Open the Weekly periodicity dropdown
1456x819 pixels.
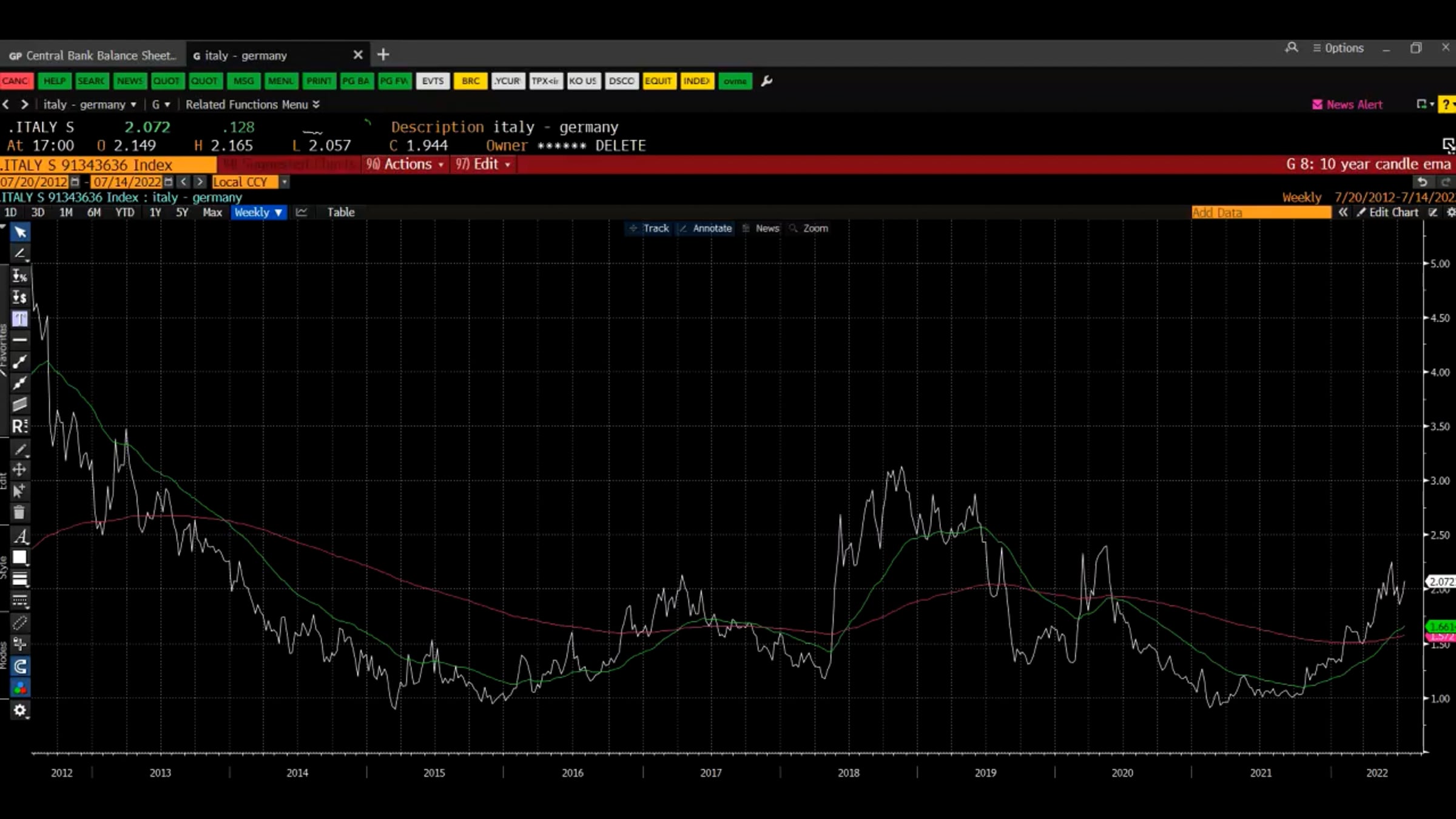coord(258,212)
